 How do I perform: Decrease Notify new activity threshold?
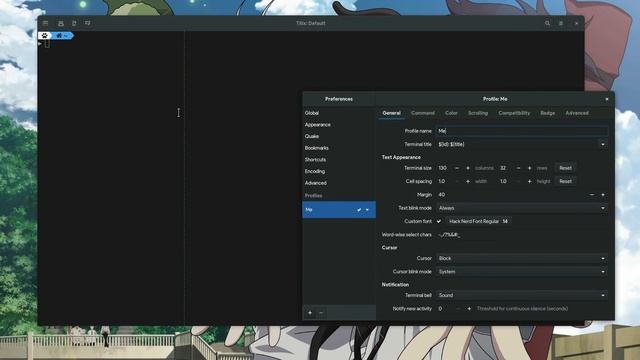tap(458, 309)
